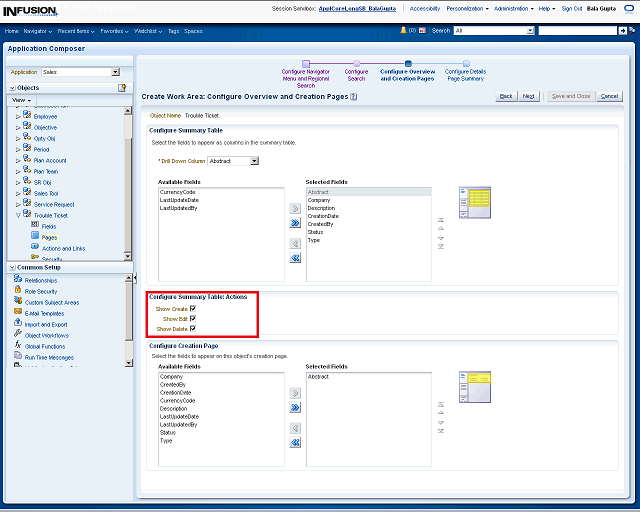This screenshot has height=512, width=640.
Task: Click Move All arrow in Creation Page shuttle
Action: click(295, 408)
